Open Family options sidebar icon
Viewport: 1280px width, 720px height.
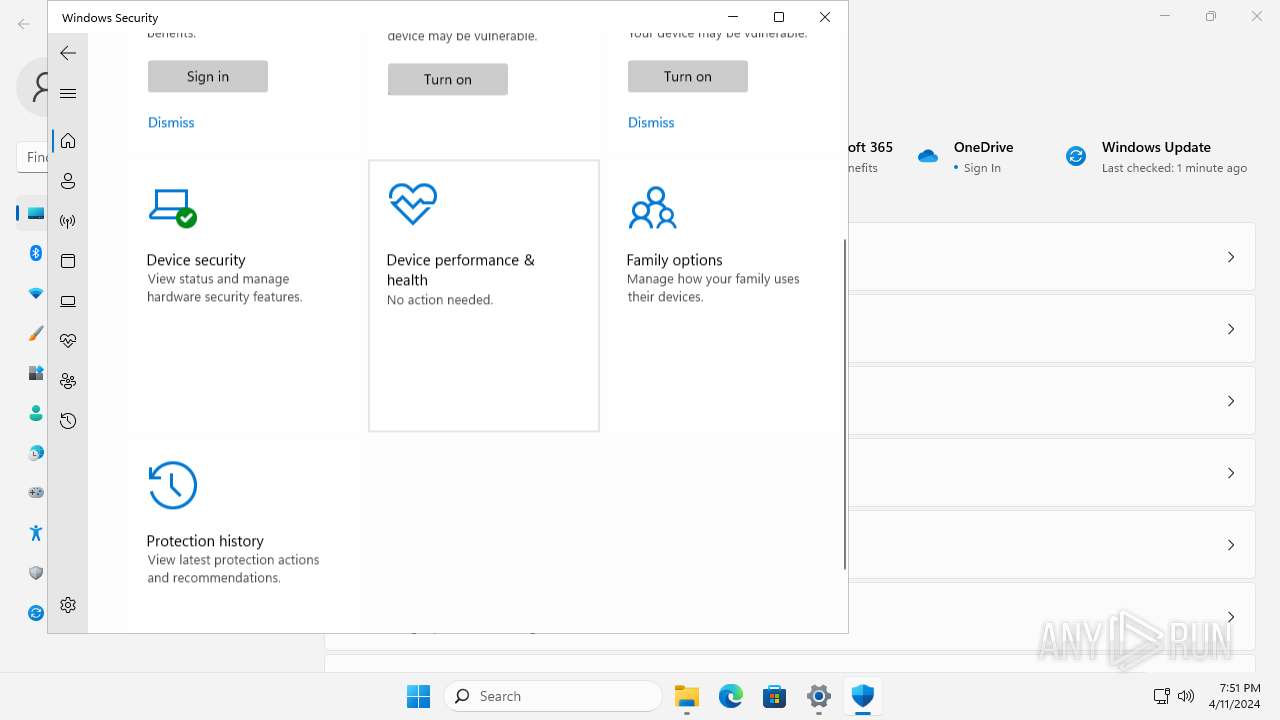click(68, 381)
